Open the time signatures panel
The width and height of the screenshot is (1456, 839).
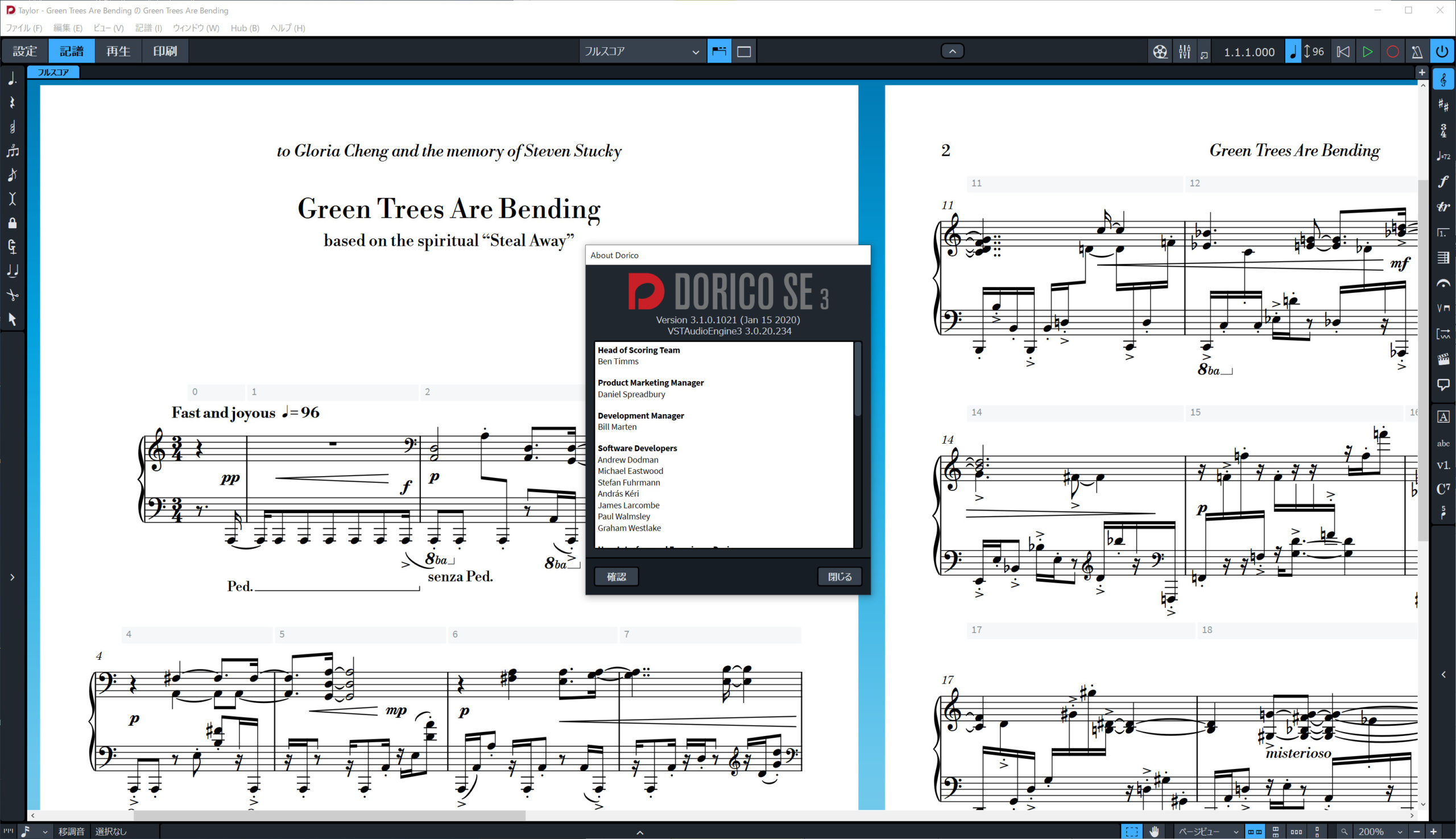1443,131
